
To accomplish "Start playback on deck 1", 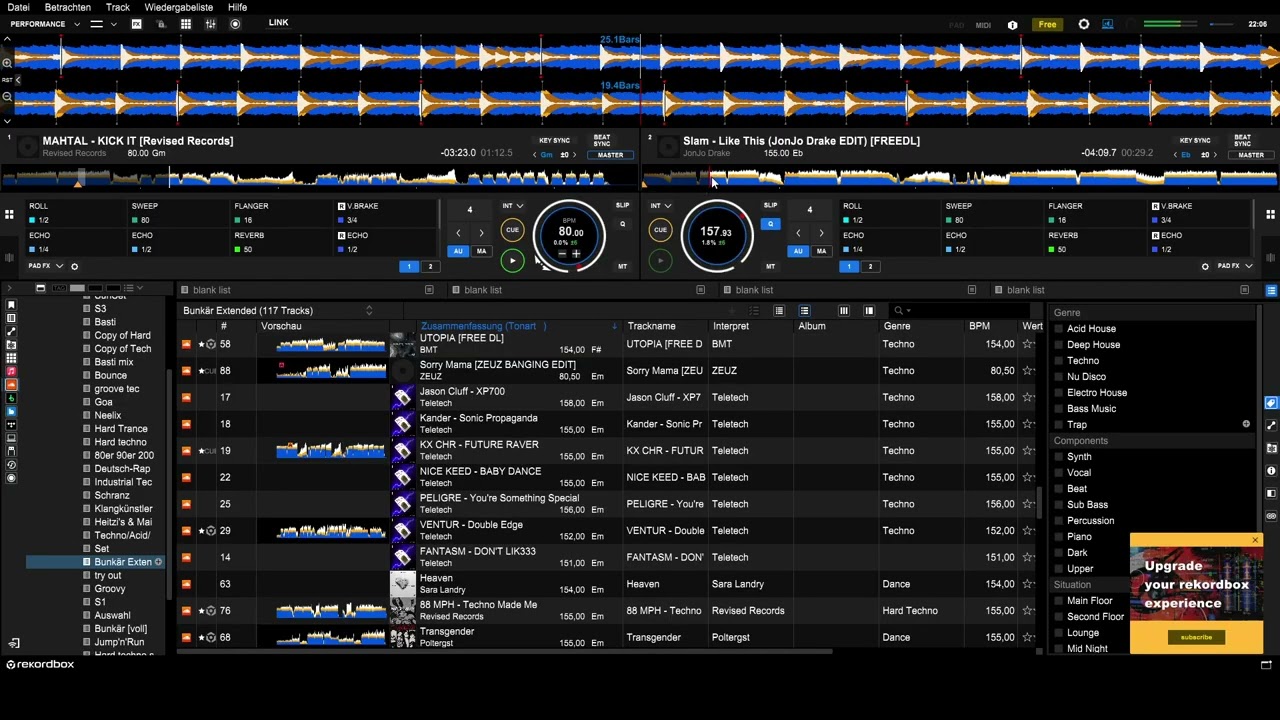I will (512, 261).
